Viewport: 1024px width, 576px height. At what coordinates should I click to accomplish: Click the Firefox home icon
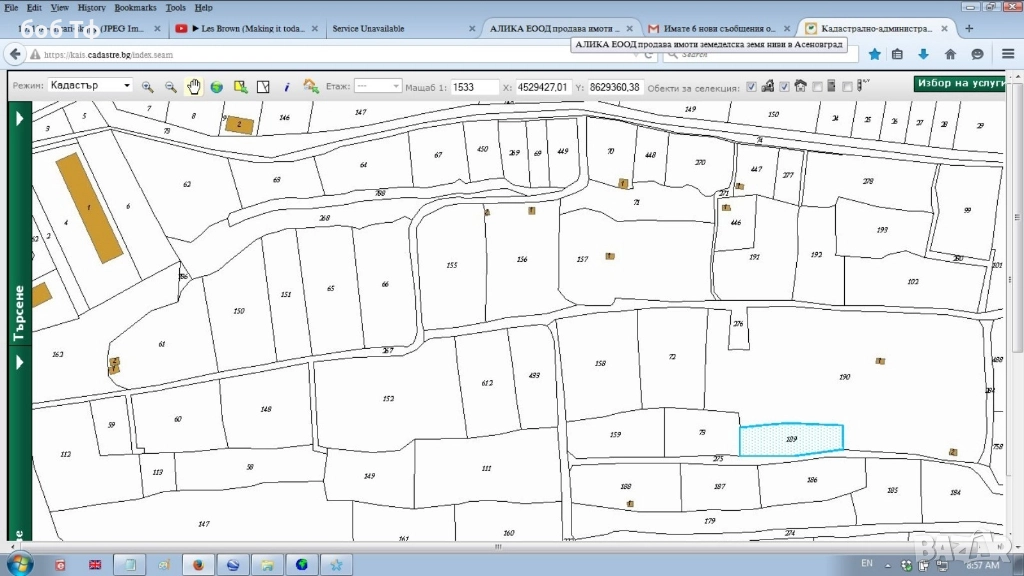coord(950,54)
